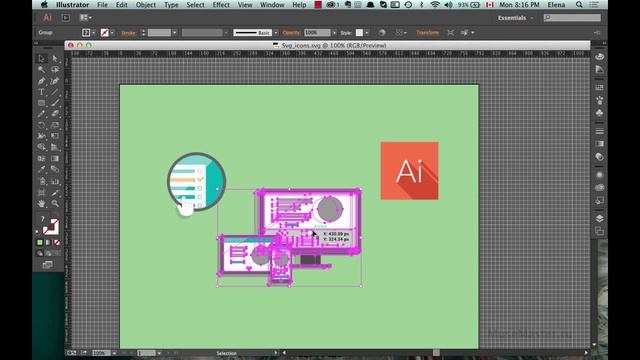This screenshot has width=640, height=360.
Task: Click the Fill and Stroke swatch in toolbar
Action: tap(51, 227)
